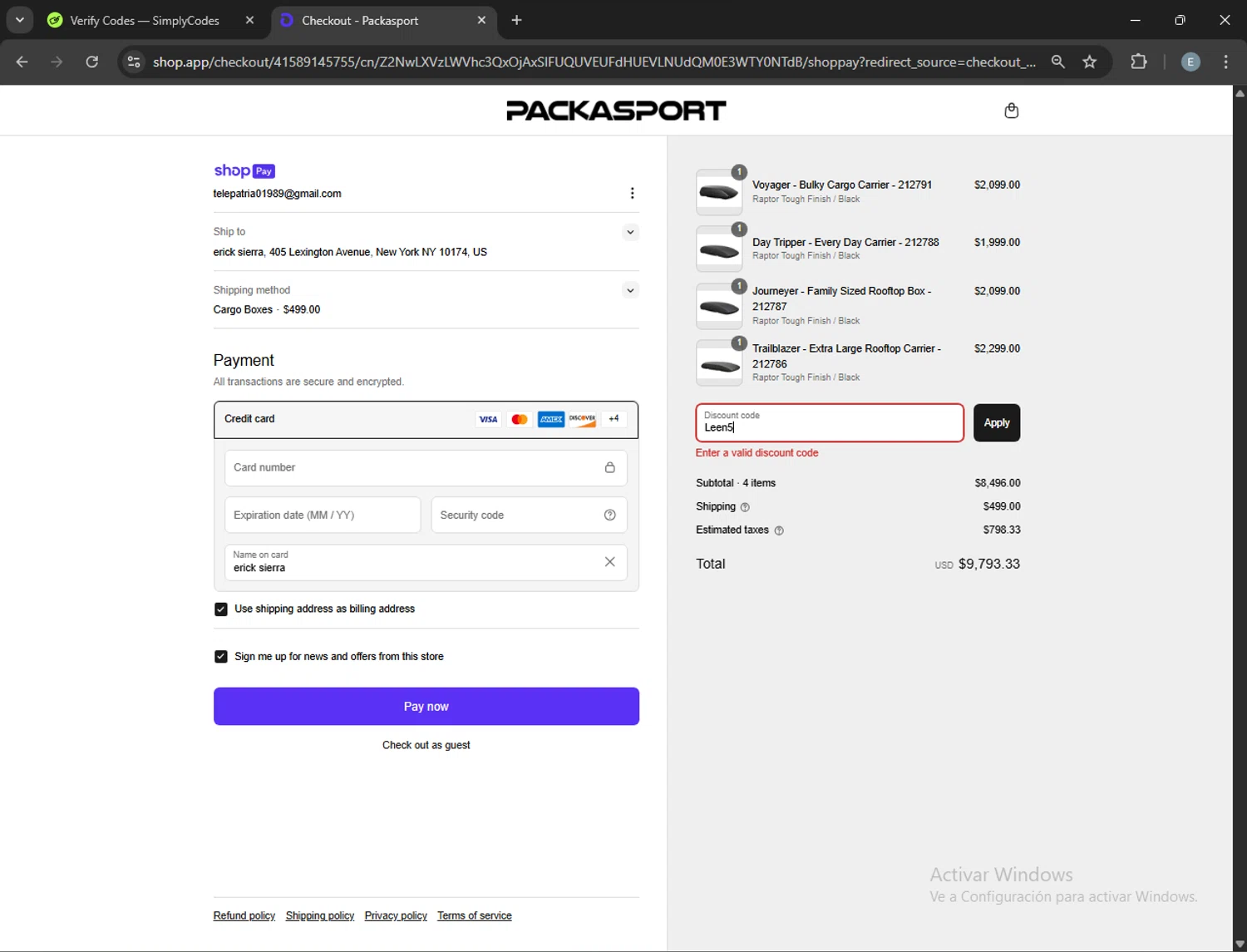Click the scrollbar down arrow
Viewport: 1247px width, 952px height.
coord(1240,945)
